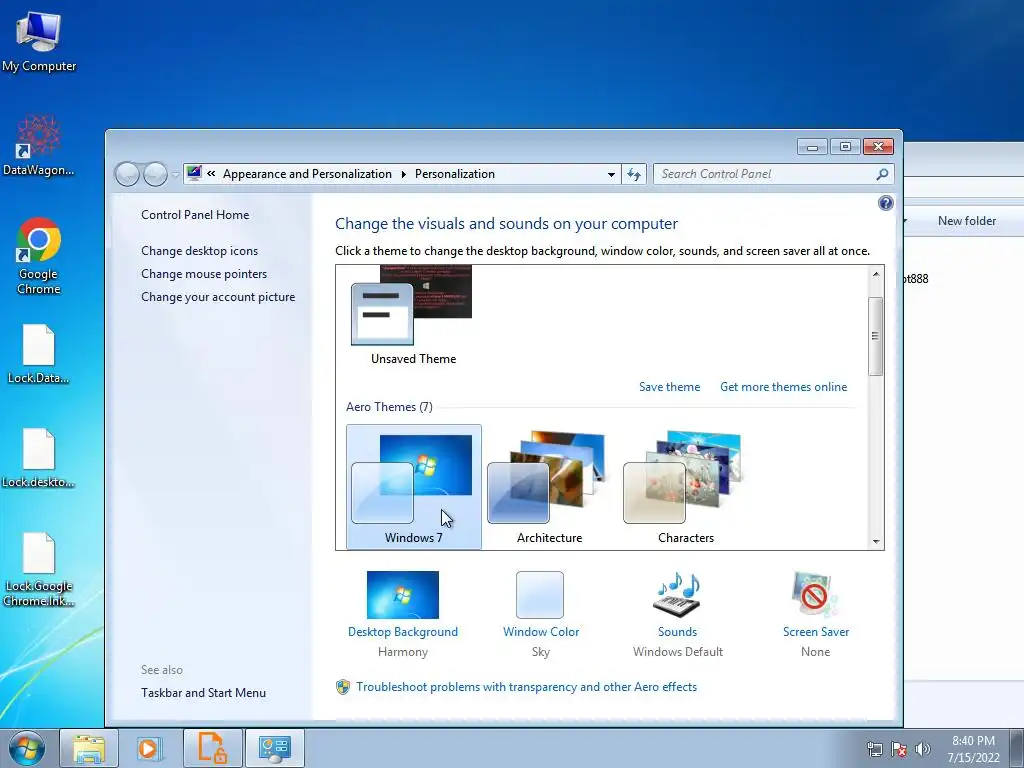Click theme list scroll up arrow
This screenshot has width=1024, height=768.
click(876, 274)
